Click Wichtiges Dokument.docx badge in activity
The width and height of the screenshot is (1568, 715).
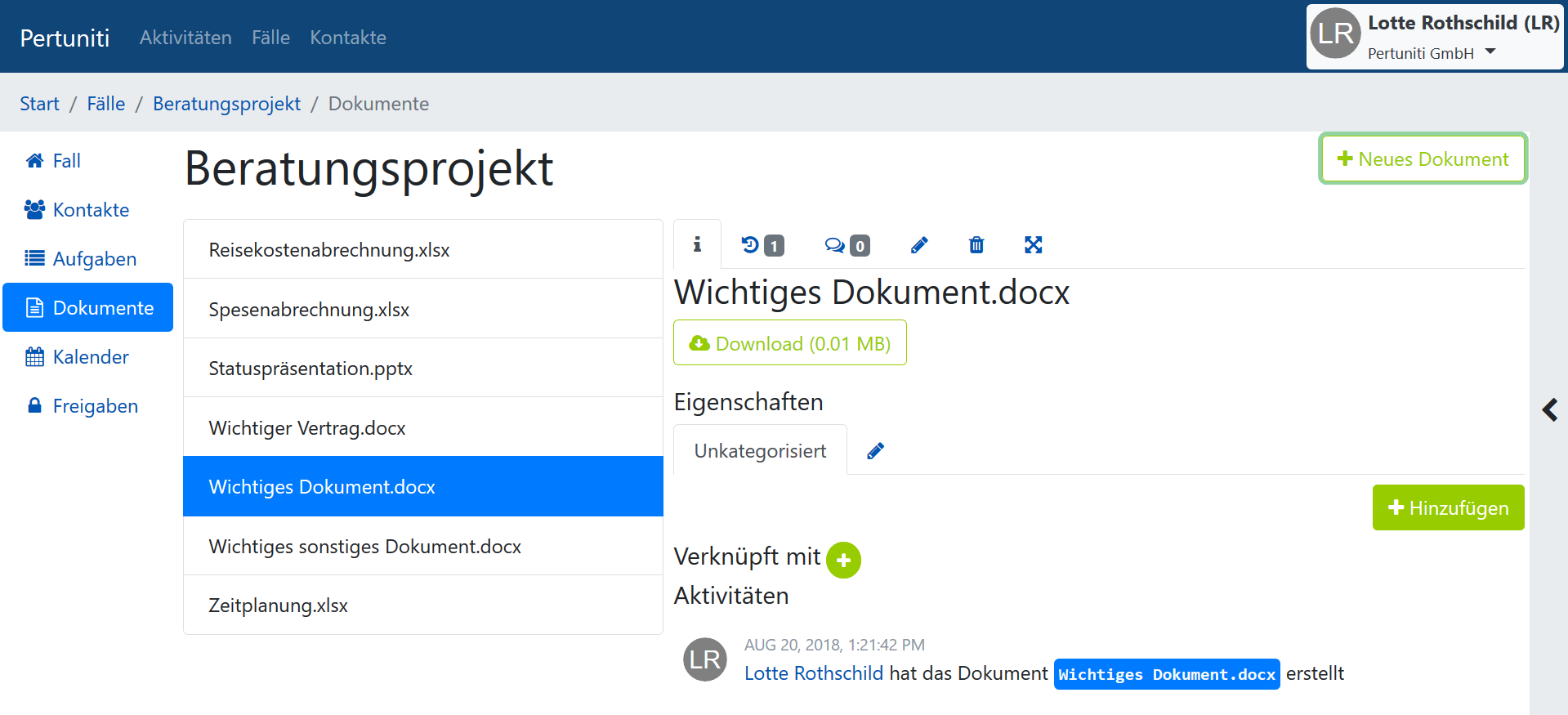(1167, 674)
